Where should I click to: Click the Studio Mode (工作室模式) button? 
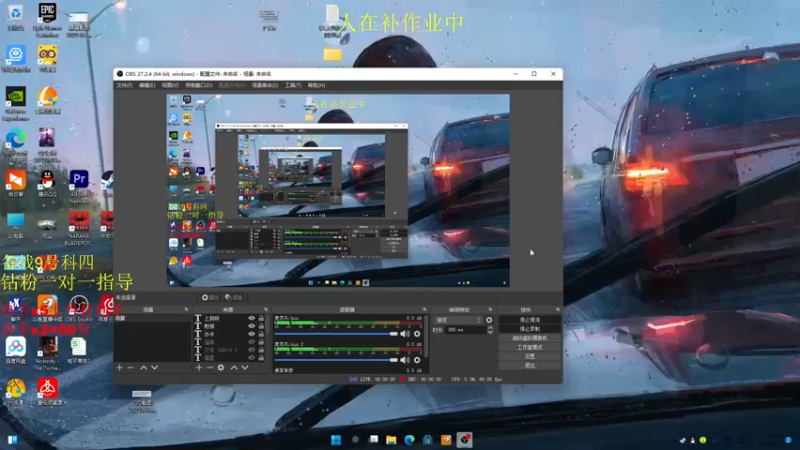530,347
